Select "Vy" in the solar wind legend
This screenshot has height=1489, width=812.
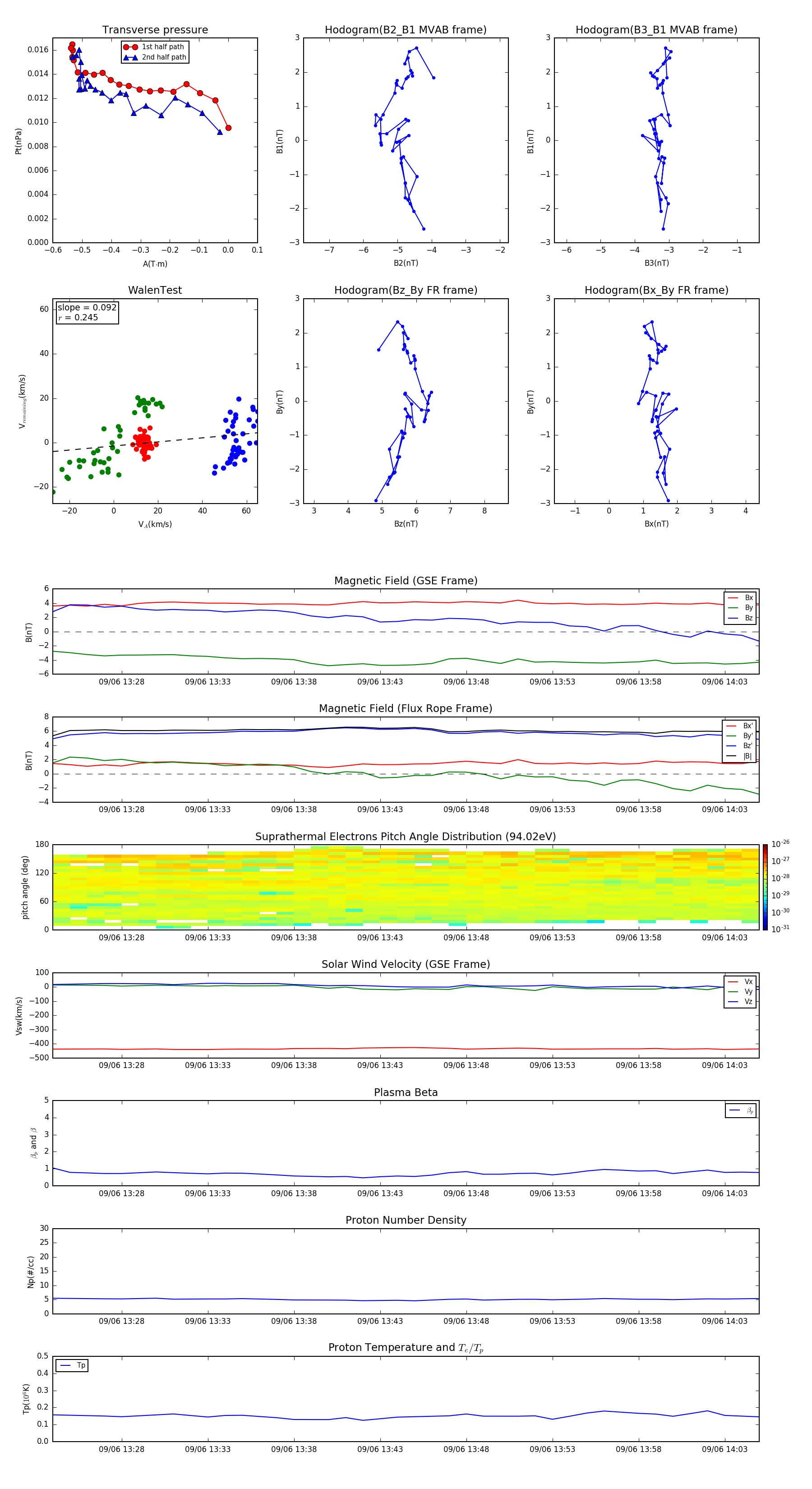click(740, 991)
